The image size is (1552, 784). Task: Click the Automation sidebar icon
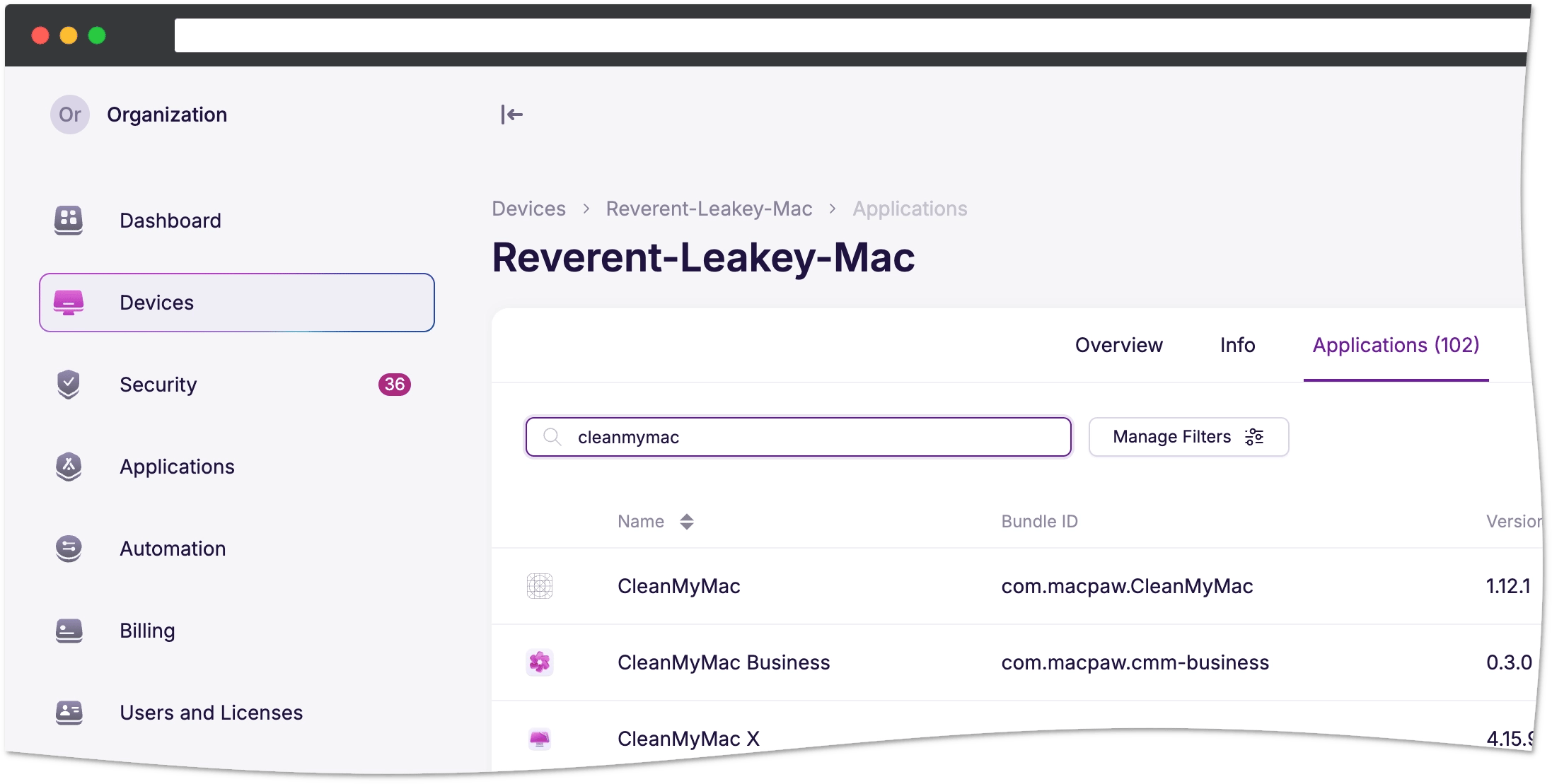click(x=69, y=549)
